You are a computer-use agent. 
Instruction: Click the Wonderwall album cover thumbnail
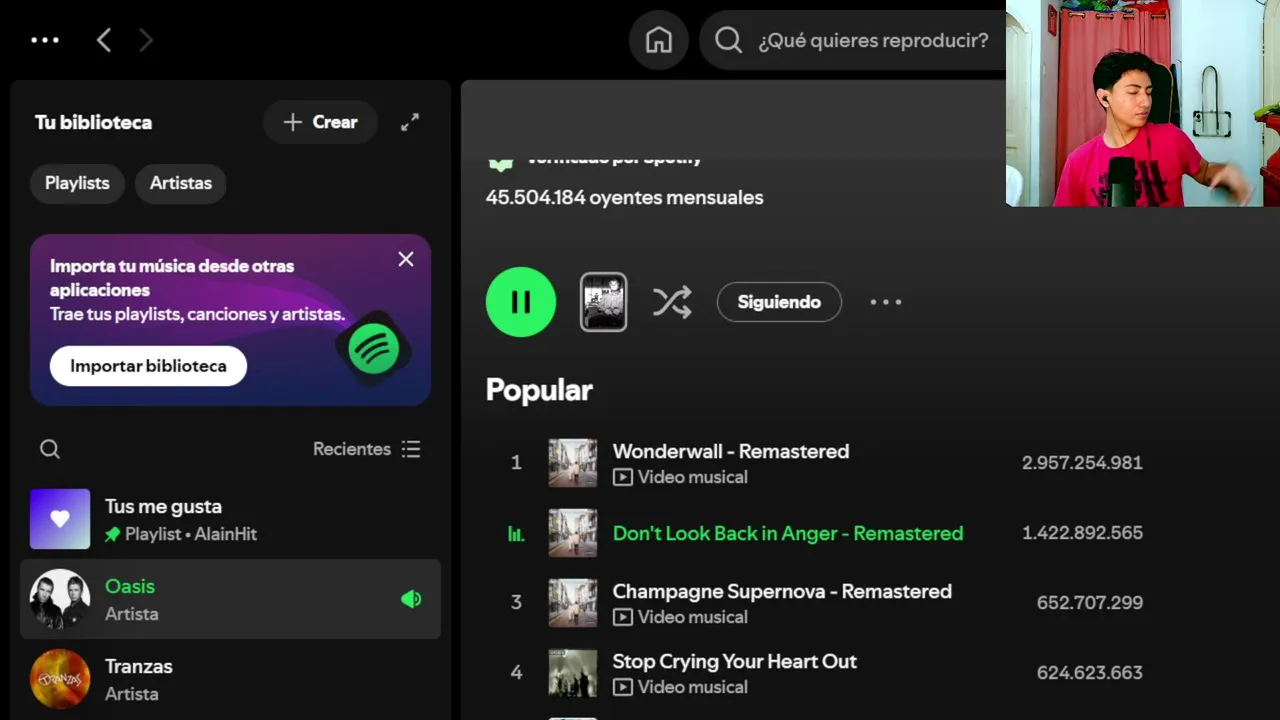(573, 463)
